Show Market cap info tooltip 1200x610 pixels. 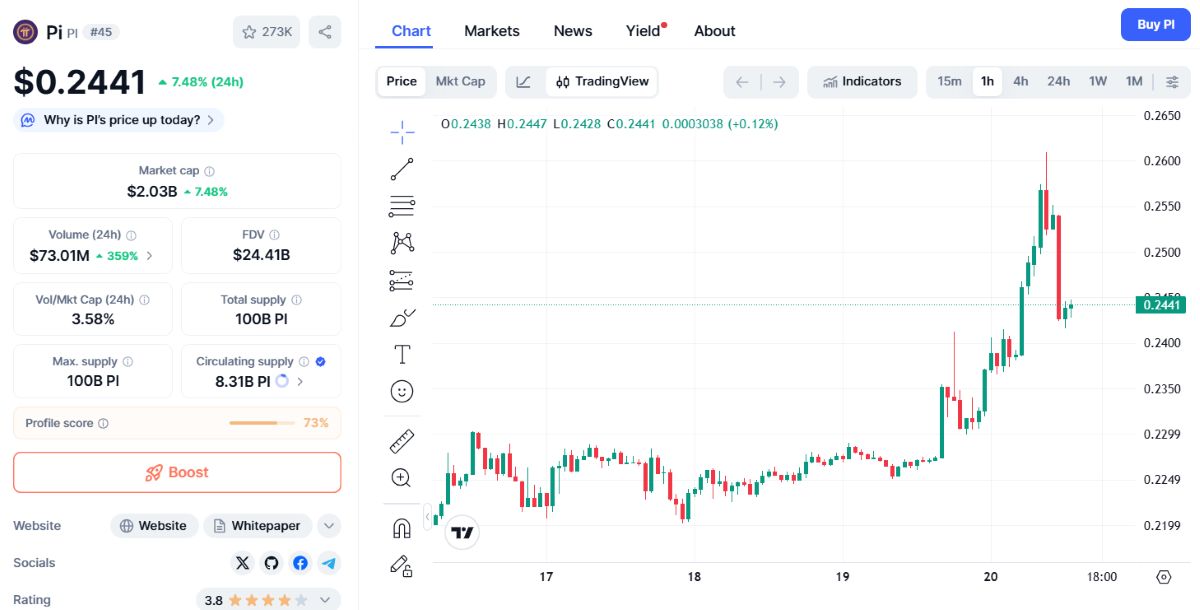[x=209, y=171]
